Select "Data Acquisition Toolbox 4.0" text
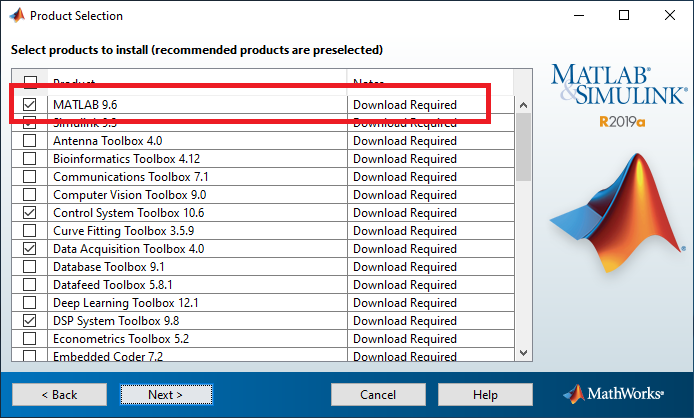 coord(129,249)
